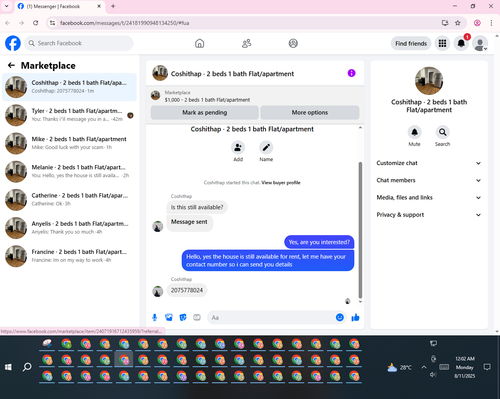Send a thumbs-up like
This screenshot has width=500, height=399.
coord(355,317)
